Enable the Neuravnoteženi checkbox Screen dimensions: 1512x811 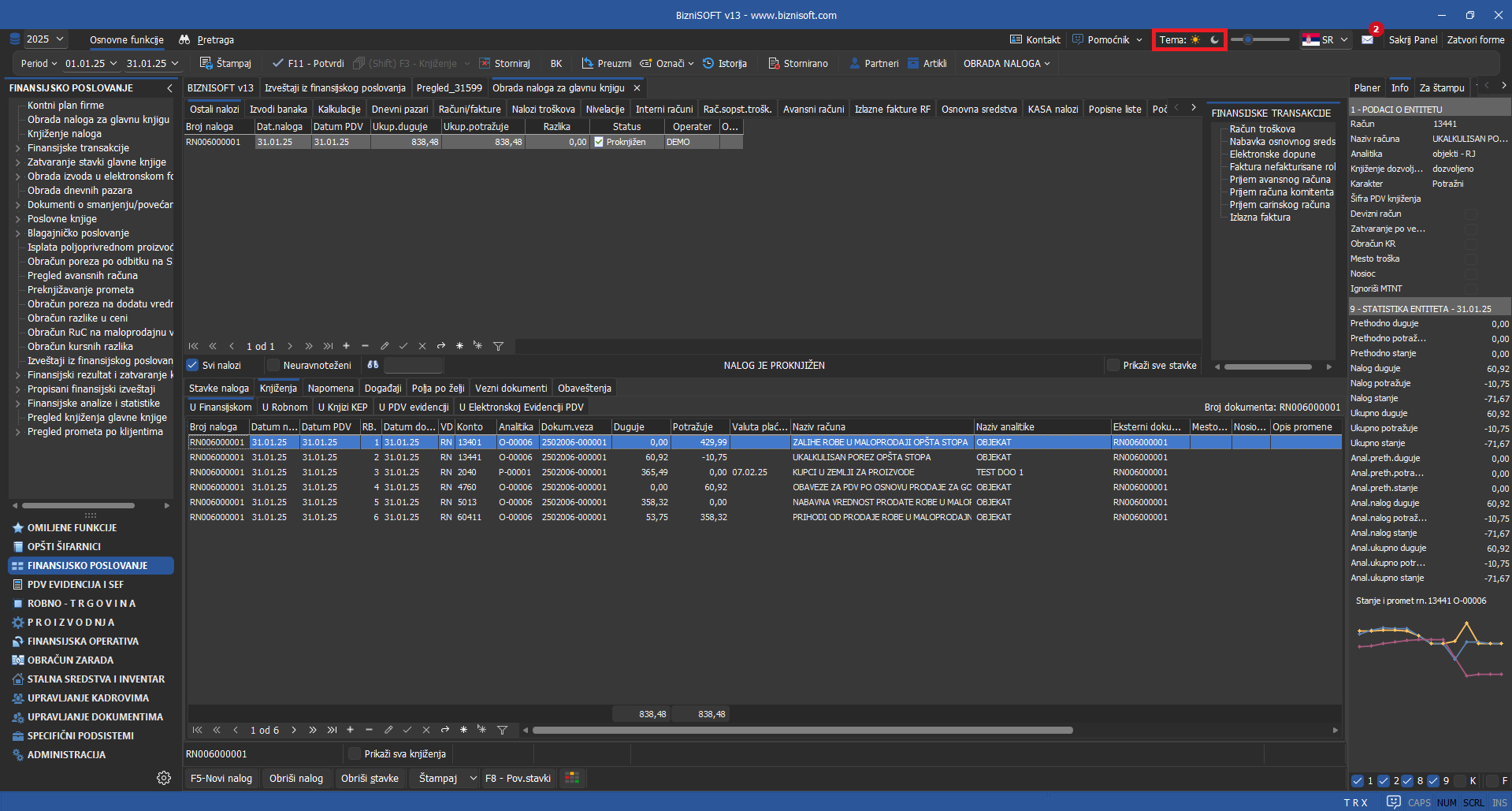point(273,365)
